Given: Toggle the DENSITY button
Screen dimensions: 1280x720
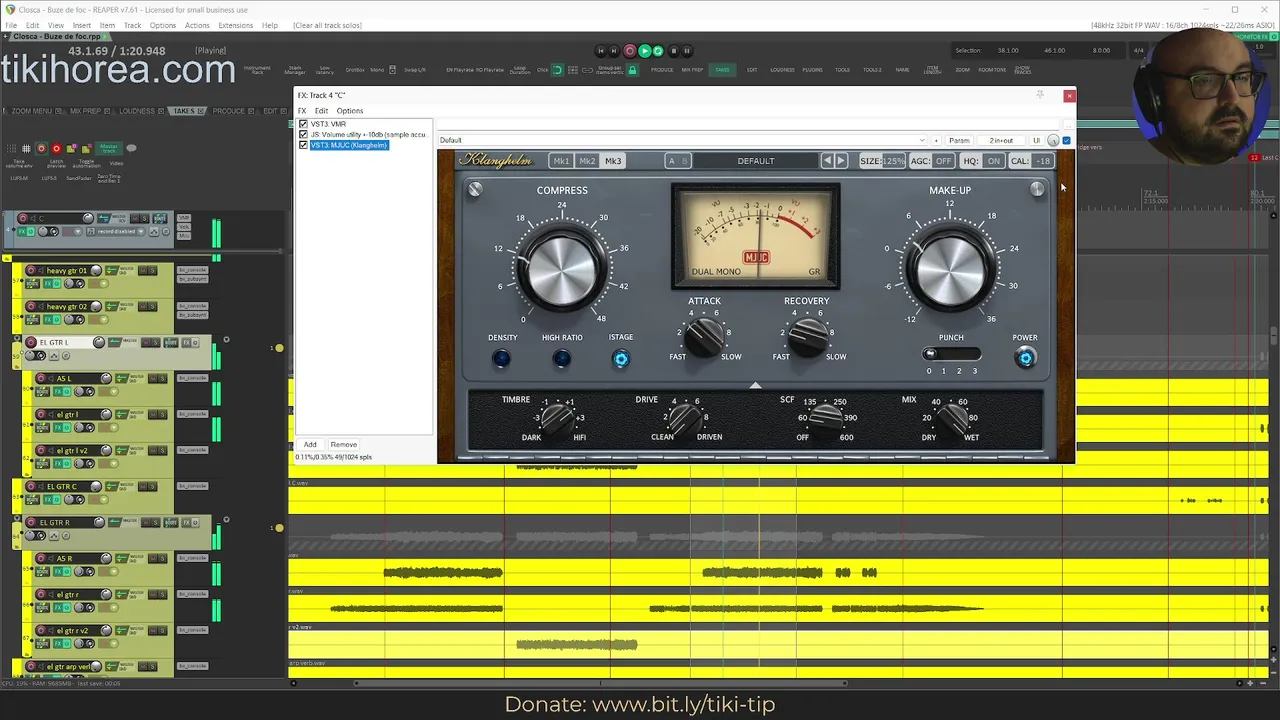Looking at the screenshot, I should tap(502, 358).
